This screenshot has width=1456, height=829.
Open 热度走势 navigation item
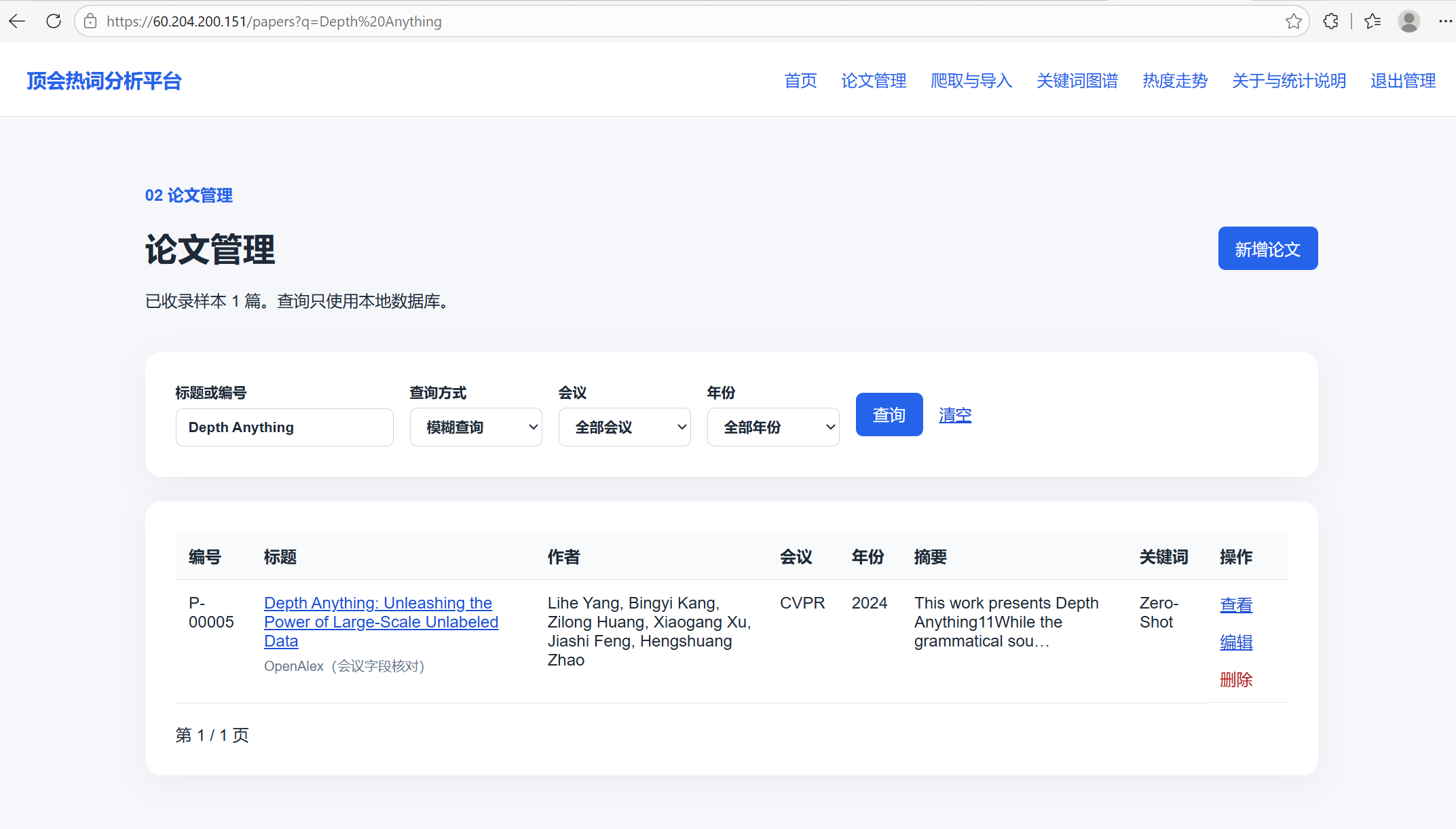(x=1175, y=81)
